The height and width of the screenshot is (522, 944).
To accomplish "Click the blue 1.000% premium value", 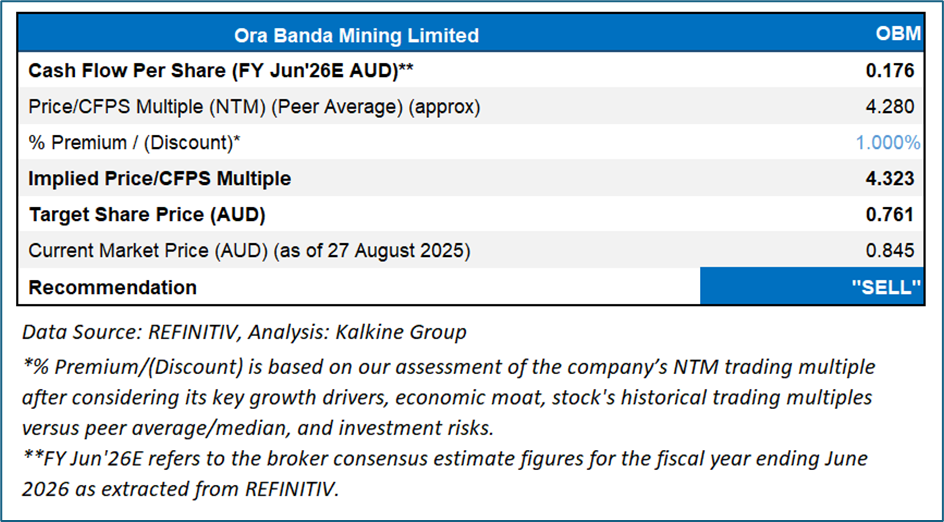I will (887, 143).
